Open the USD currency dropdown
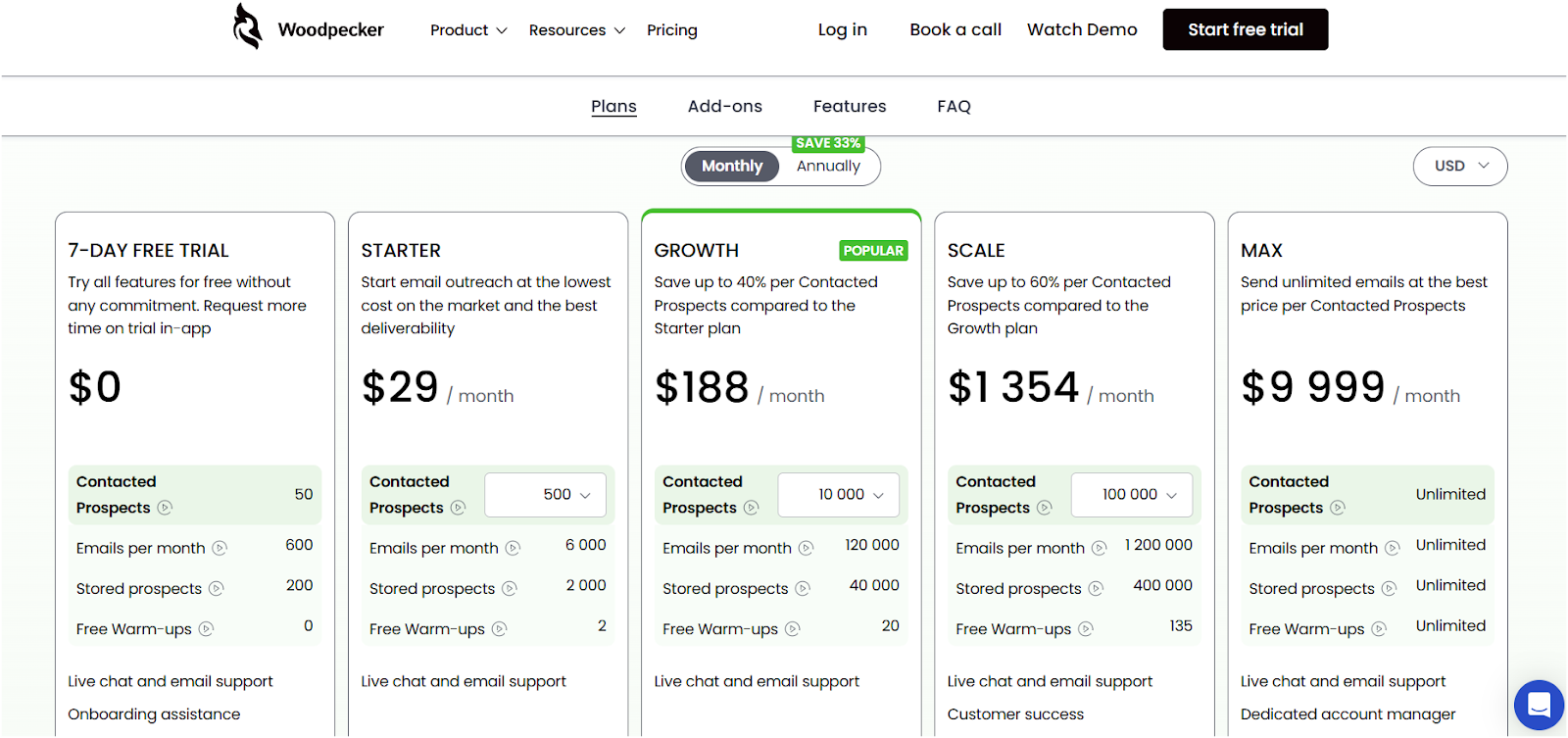 (1460, 167)
